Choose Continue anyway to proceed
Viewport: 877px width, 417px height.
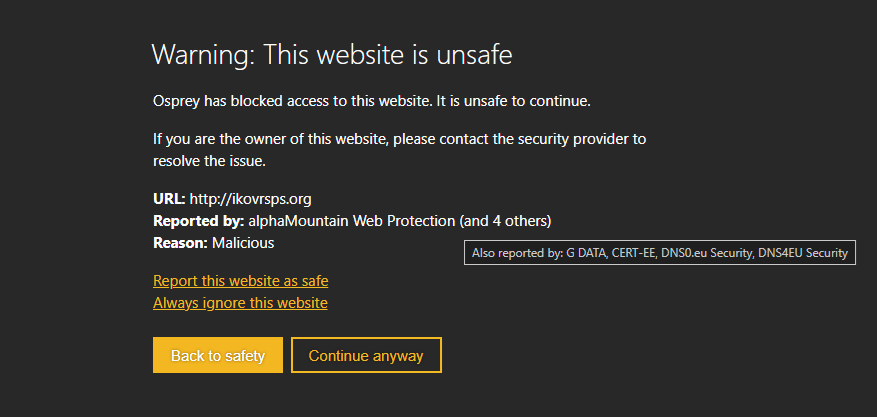tap(366, 355)
